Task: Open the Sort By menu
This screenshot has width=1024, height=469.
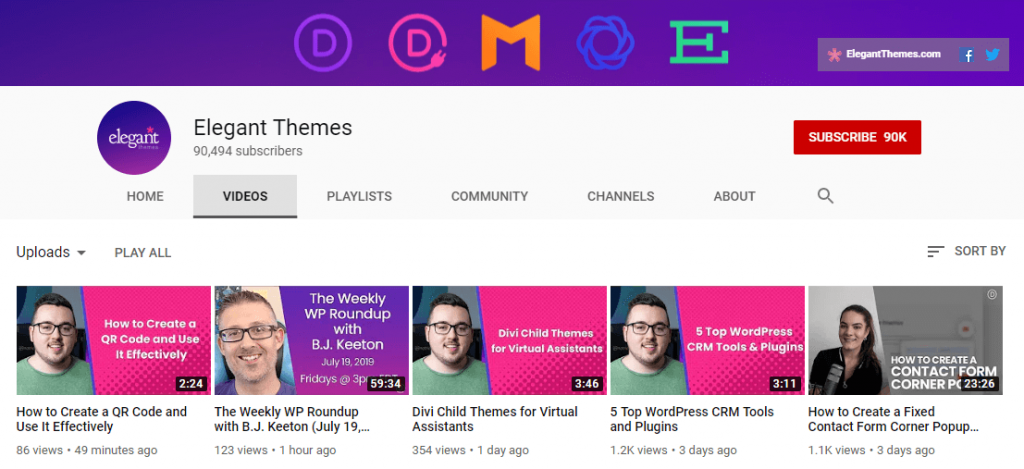Action: pos(967,251)
